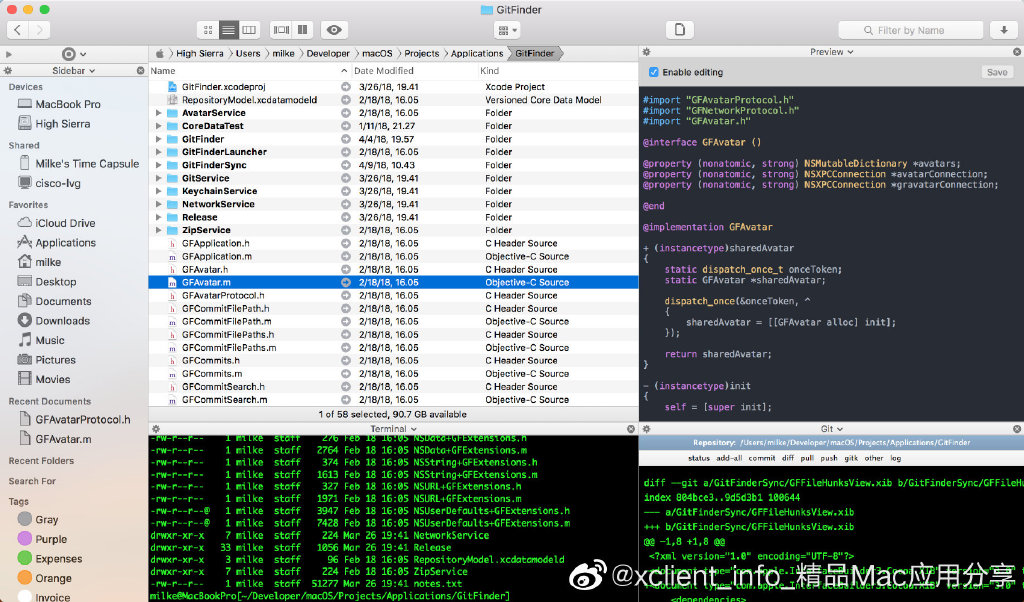This screenshot has height=602, width=1024.
Task: Open Downloads in sidebar Favorites
Action: tap(63, 321)
